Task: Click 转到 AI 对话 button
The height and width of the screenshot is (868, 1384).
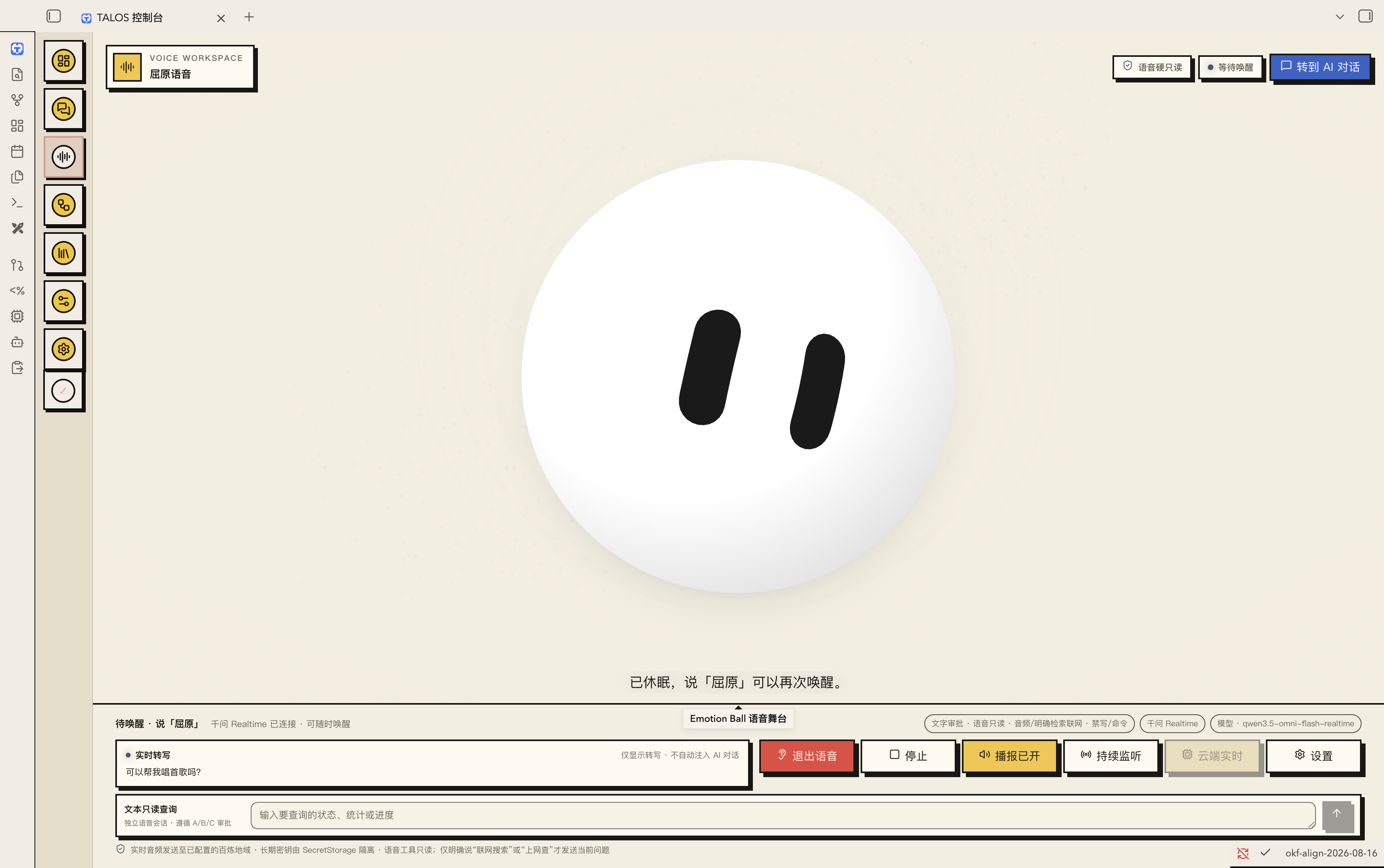Action: click(1320, 67)
